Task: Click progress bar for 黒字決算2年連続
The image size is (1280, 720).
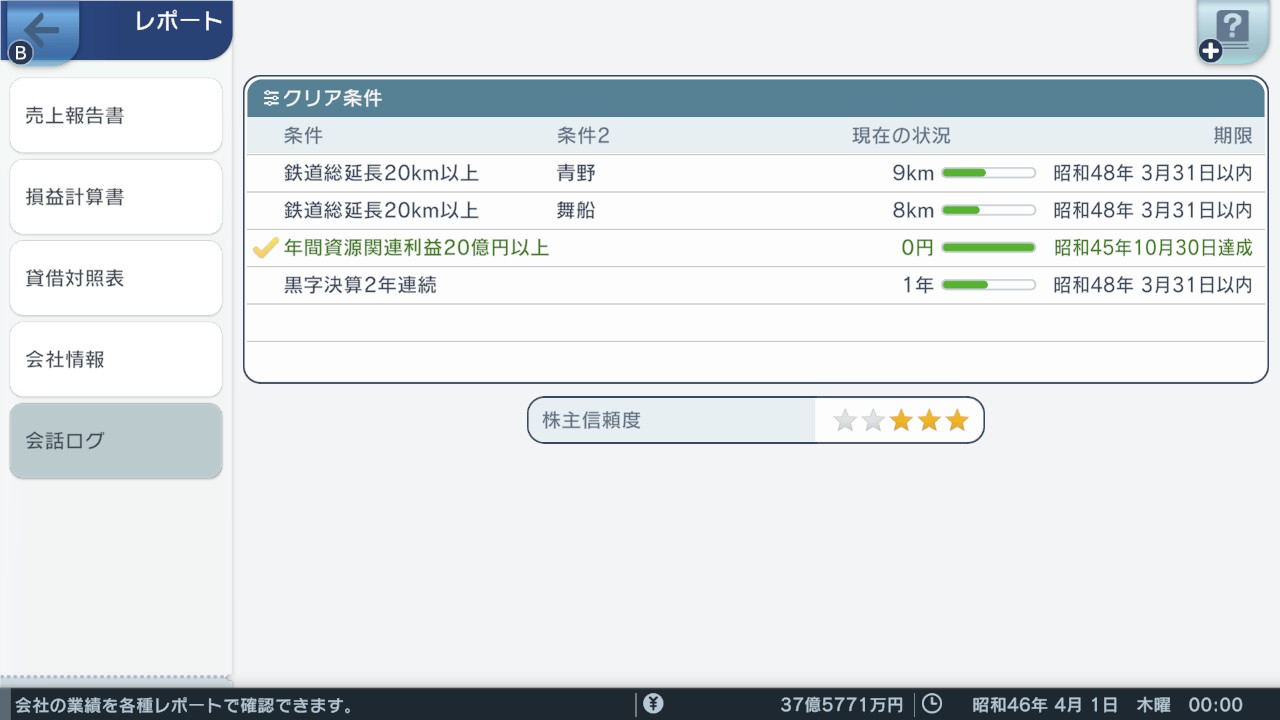Action: pos(989,285)
